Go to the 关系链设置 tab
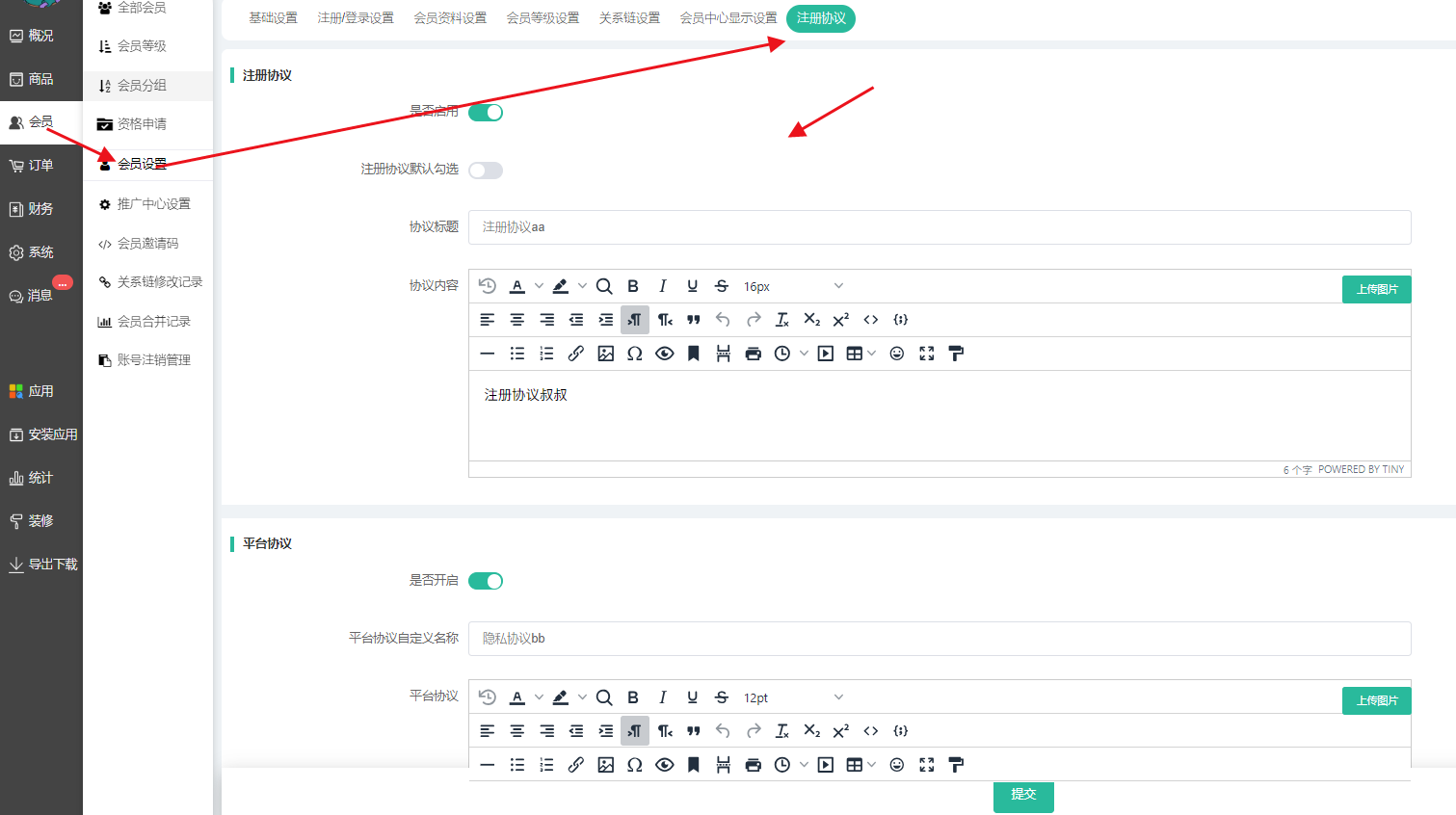This screenshot has width=1456, height=815. click(x=629, y=18)
